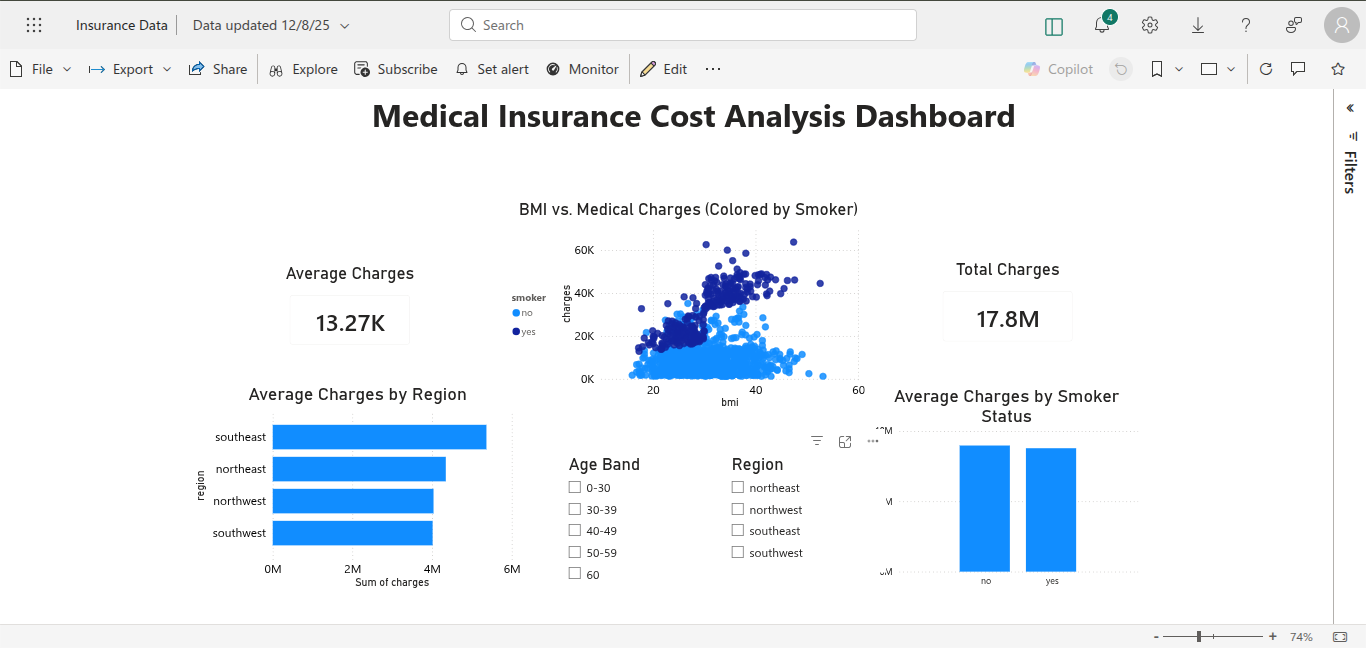
Task: Expand the File menu chevron
Action: click(65, 69)
